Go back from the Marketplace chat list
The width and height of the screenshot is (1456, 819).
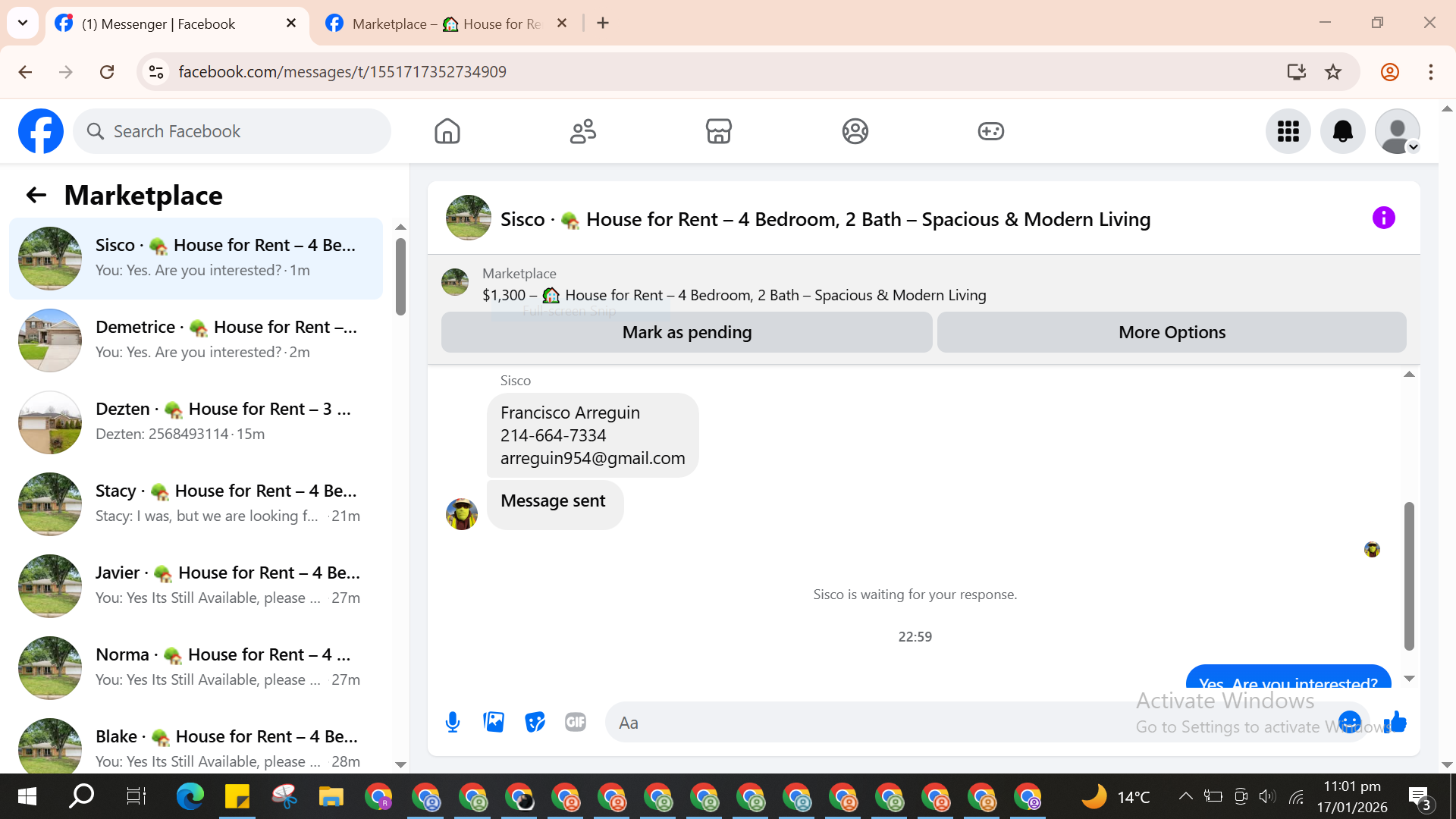pos(36,196)
